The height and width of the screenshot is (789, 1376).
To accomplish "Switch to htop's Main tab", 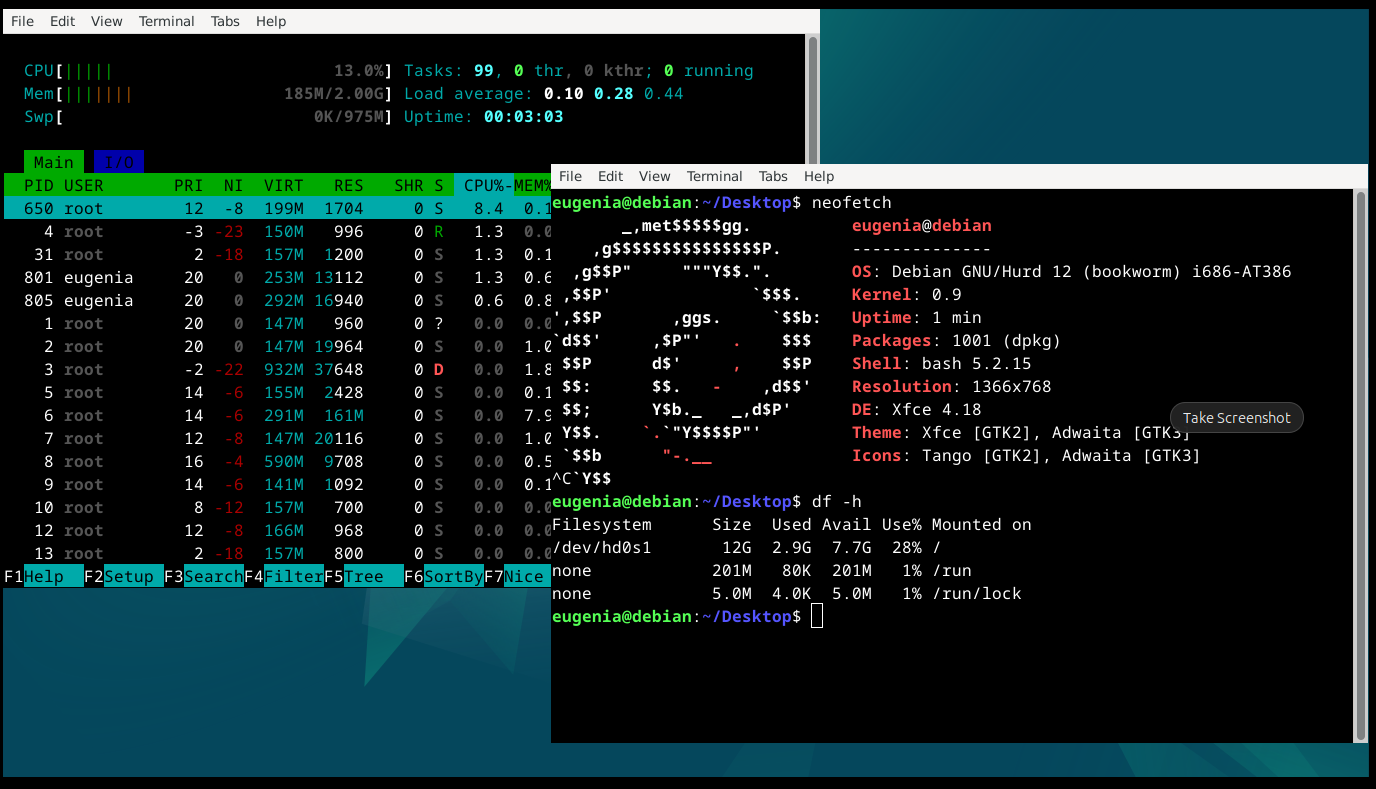I will (x=54, y=162).
